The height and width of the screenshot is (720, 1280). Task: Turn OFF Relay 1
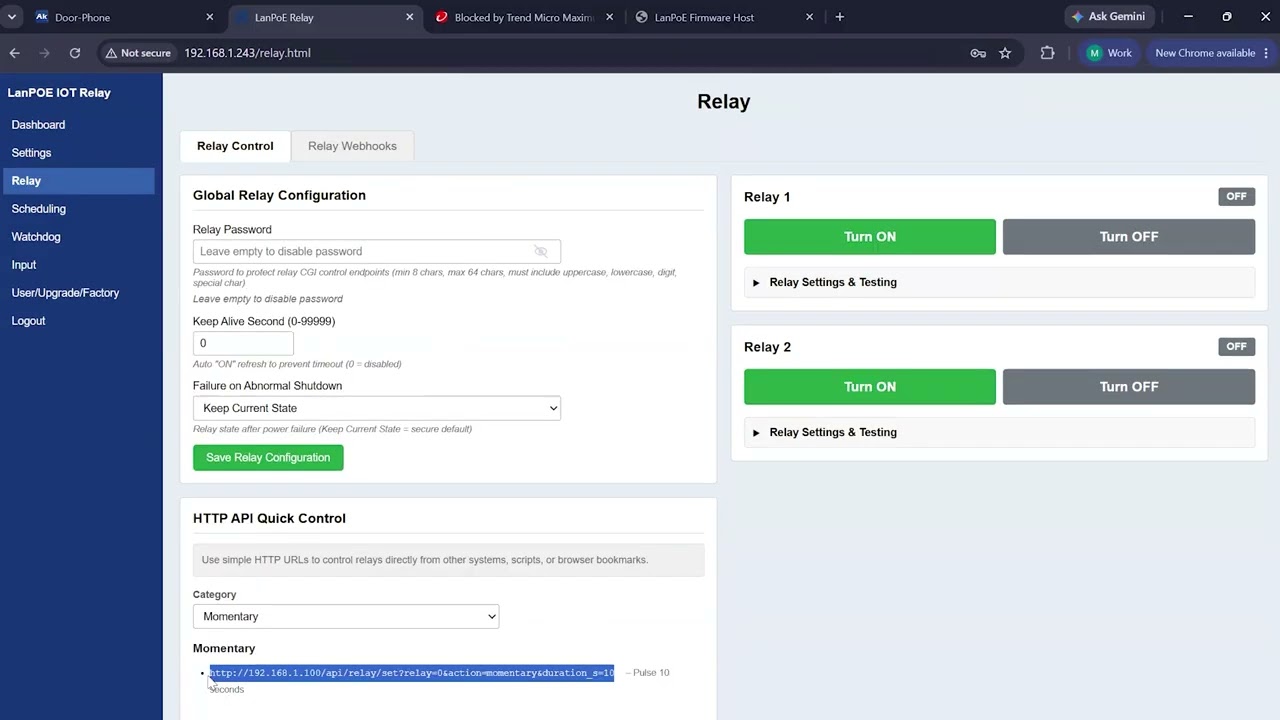[1129, 237]
